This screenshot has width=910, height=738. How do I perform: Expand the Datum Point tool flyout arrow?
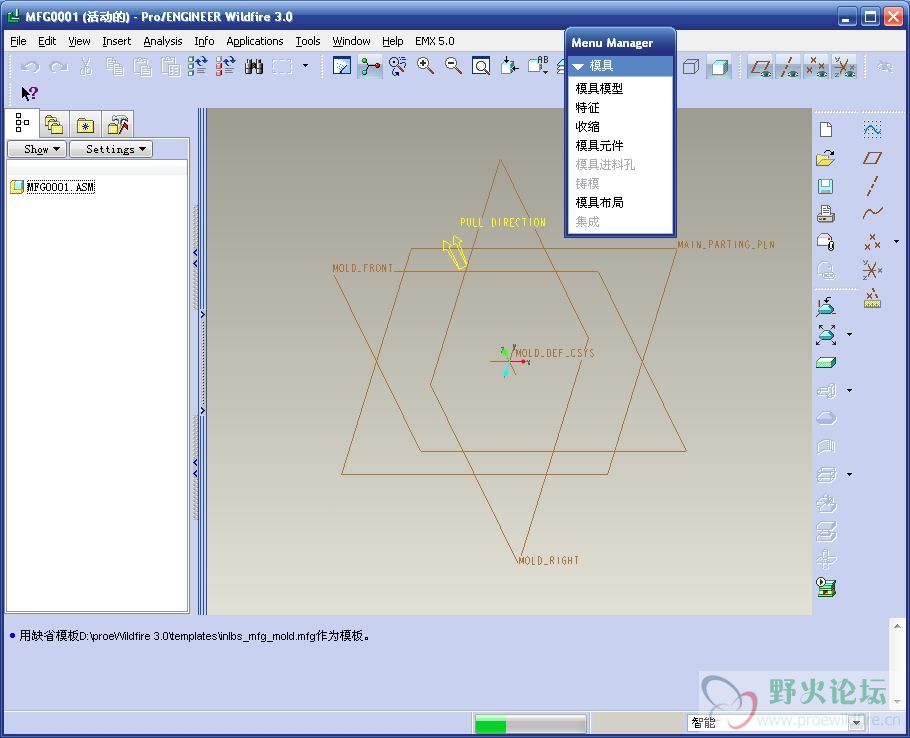pos(897,241)
